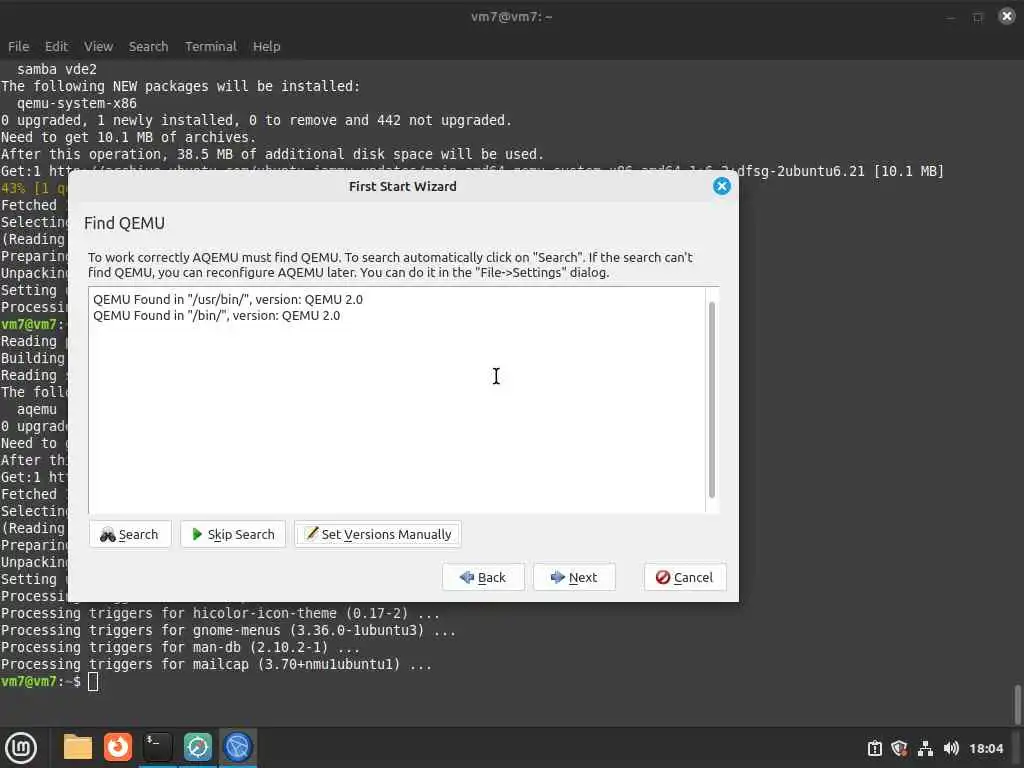Open the network connections tray icon
Screen dimensions: 1024x768
[925, 748]
